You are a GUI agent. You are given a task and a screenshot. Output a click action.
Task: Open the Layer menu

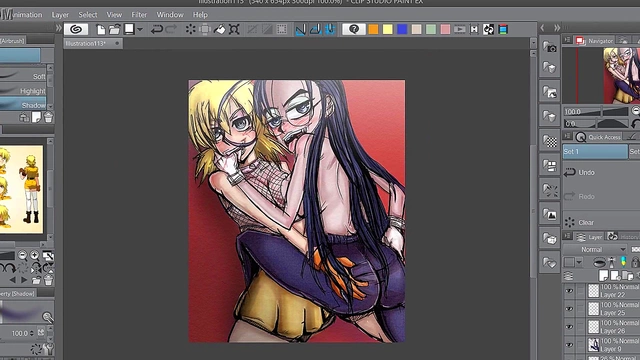(x=60, y=15)
